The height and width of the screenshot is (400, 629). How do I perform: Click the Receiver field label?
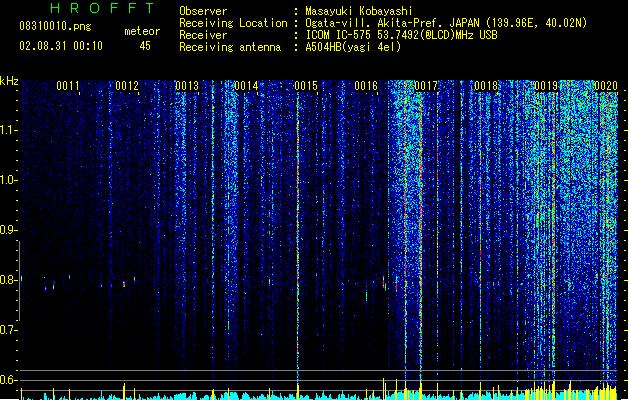[x=203, y=35]
